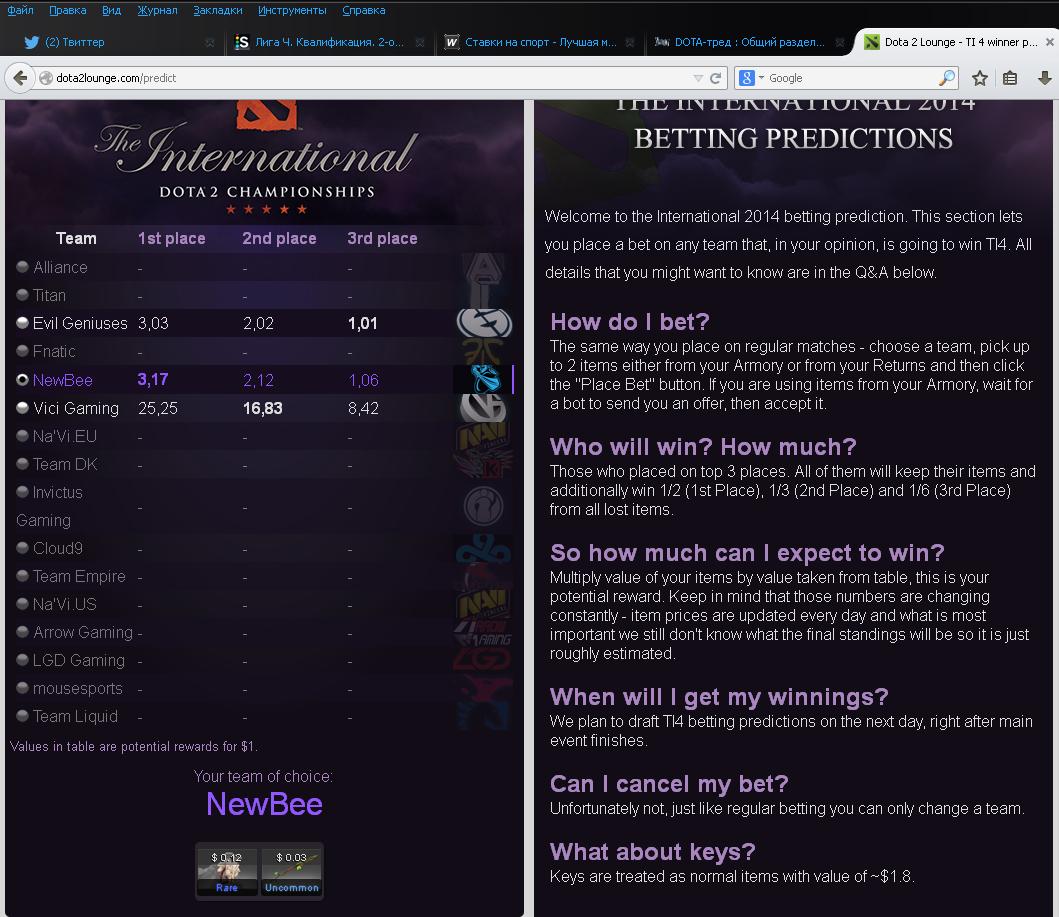Close the Dota 2 Lounge tab
This screenshot has height=917, width=1059.
[x=1050, y=42]
